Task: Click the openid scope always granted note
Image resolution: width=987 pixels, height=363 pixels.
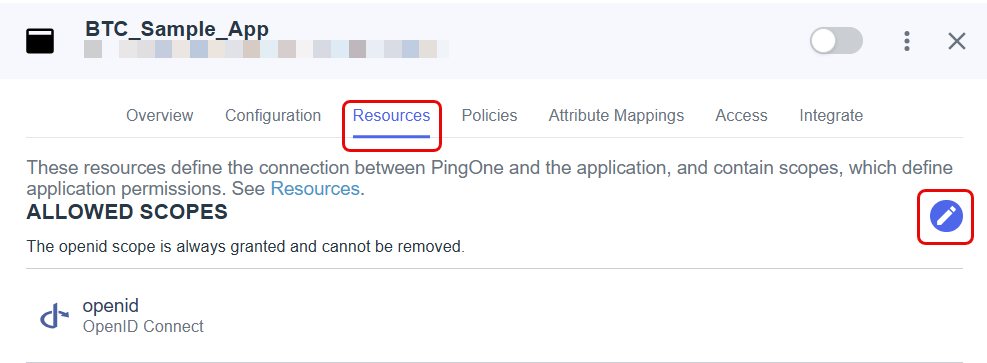Action: (x=245, y=247)
